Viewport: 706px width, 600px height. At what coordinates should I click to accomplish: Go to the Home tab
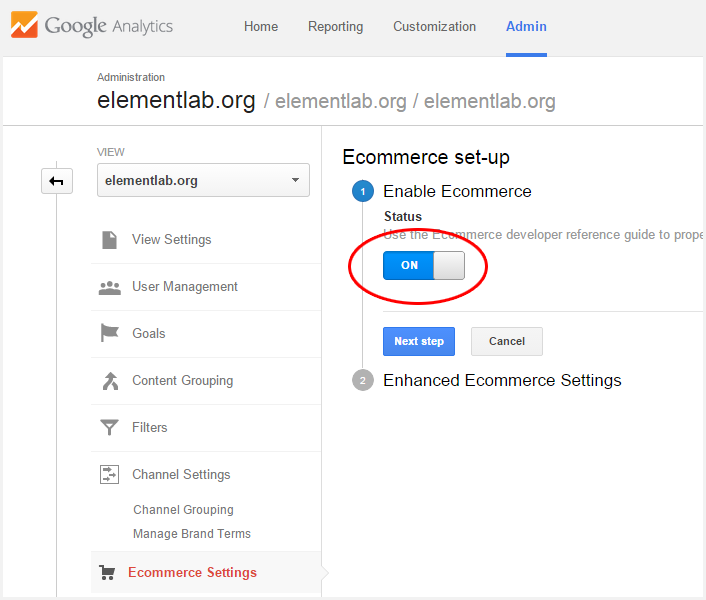point(261,27)
